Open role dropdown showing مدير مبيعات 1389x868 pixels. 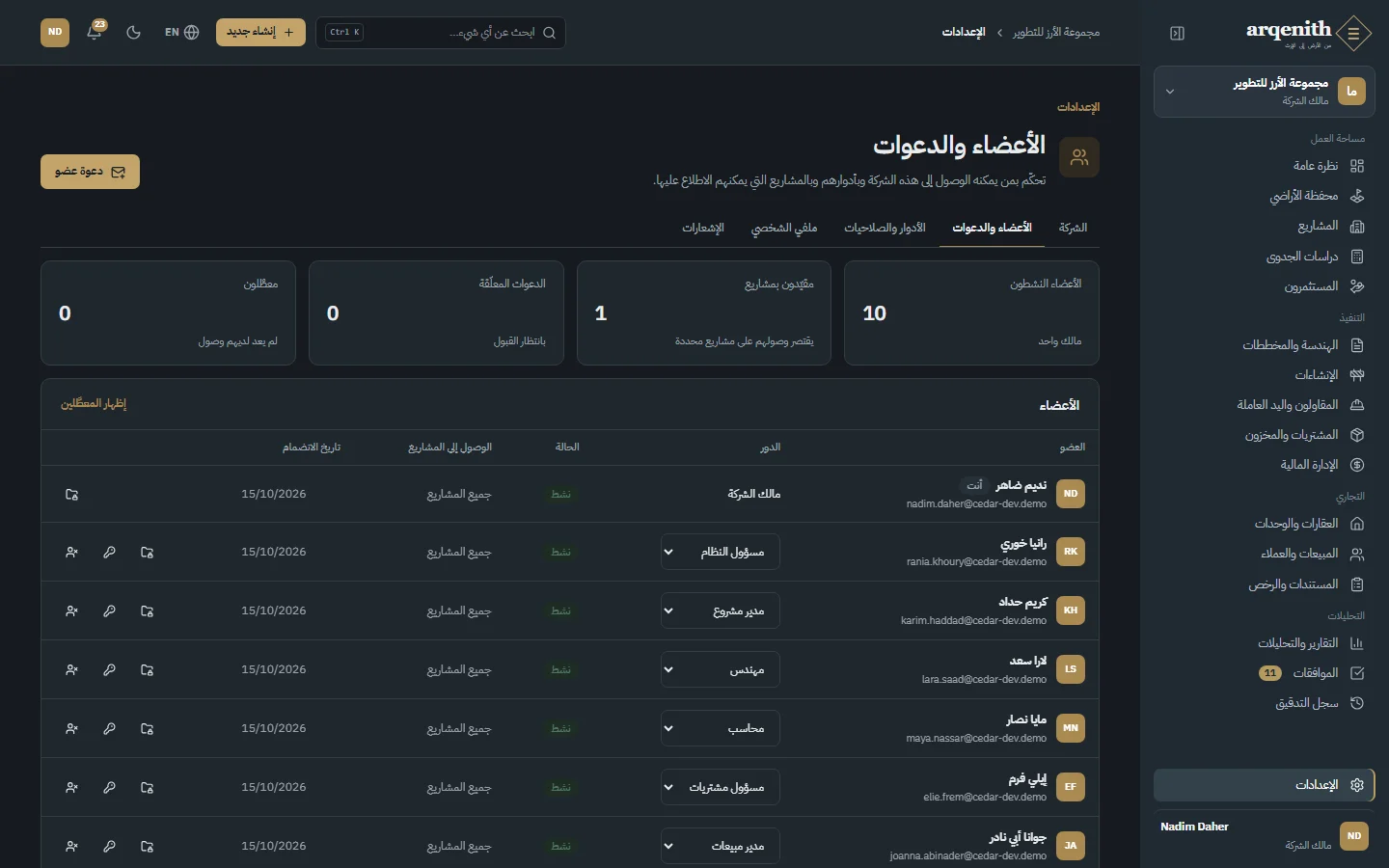click(x=721, y=847)
